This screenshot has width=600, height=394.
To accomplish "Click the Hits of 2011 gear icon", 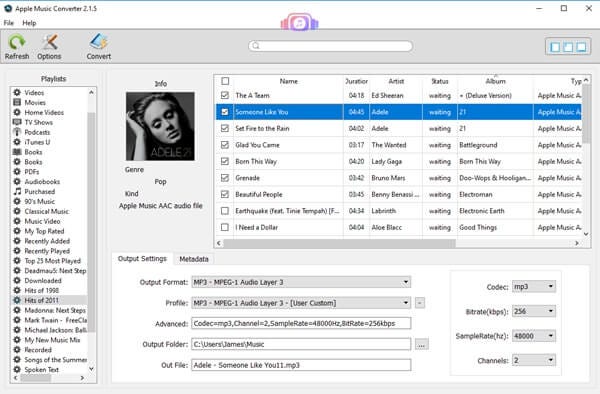I will point(17,300).
